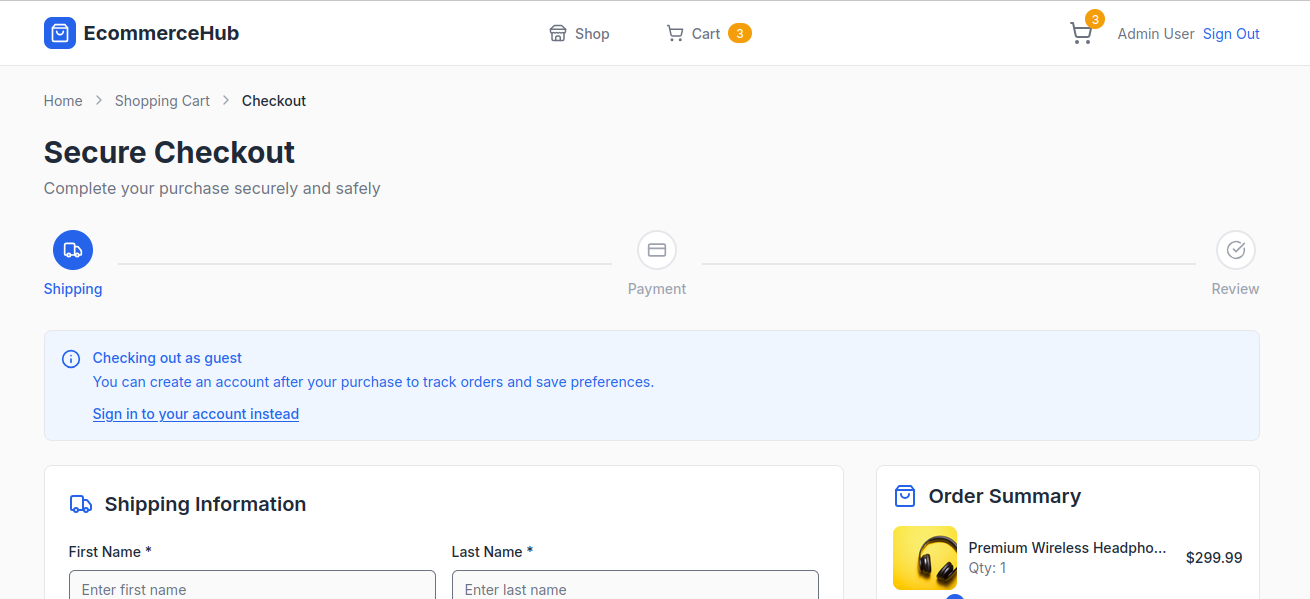Click the Shipping truck step icon
Image resolution: width=1310 pixels, height=599 pixels.
73,250
